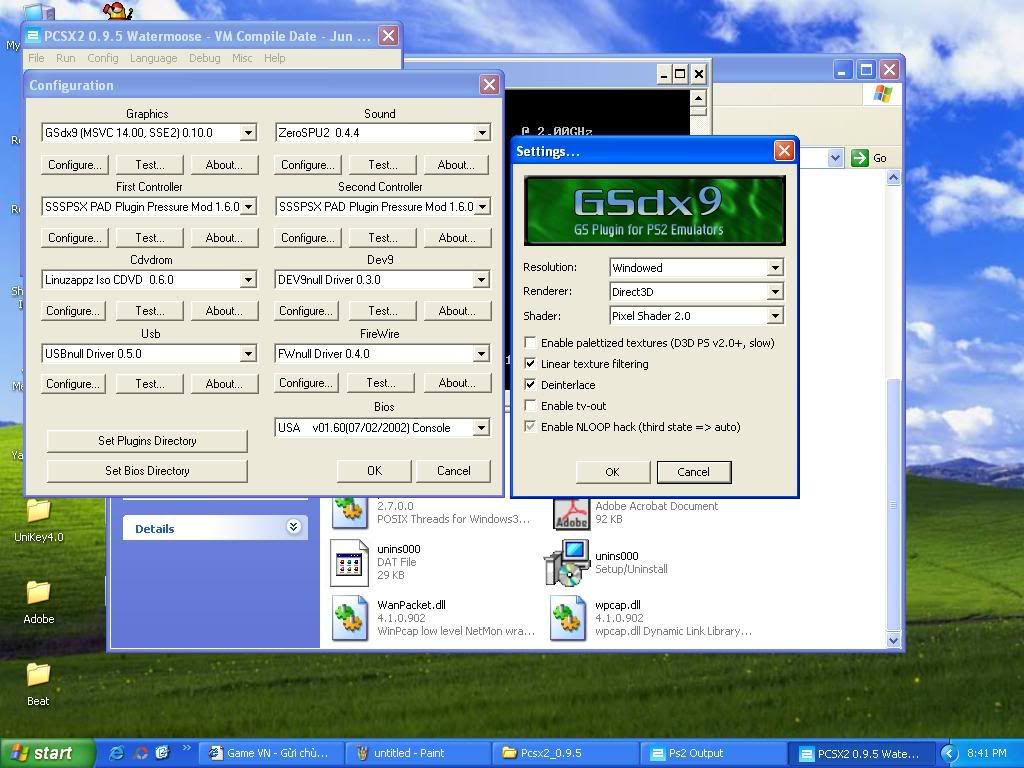Click the GSdx9 banner image
Viewport: 1024px width, 768px height.
pyautogui.click(x=654, y=210)
